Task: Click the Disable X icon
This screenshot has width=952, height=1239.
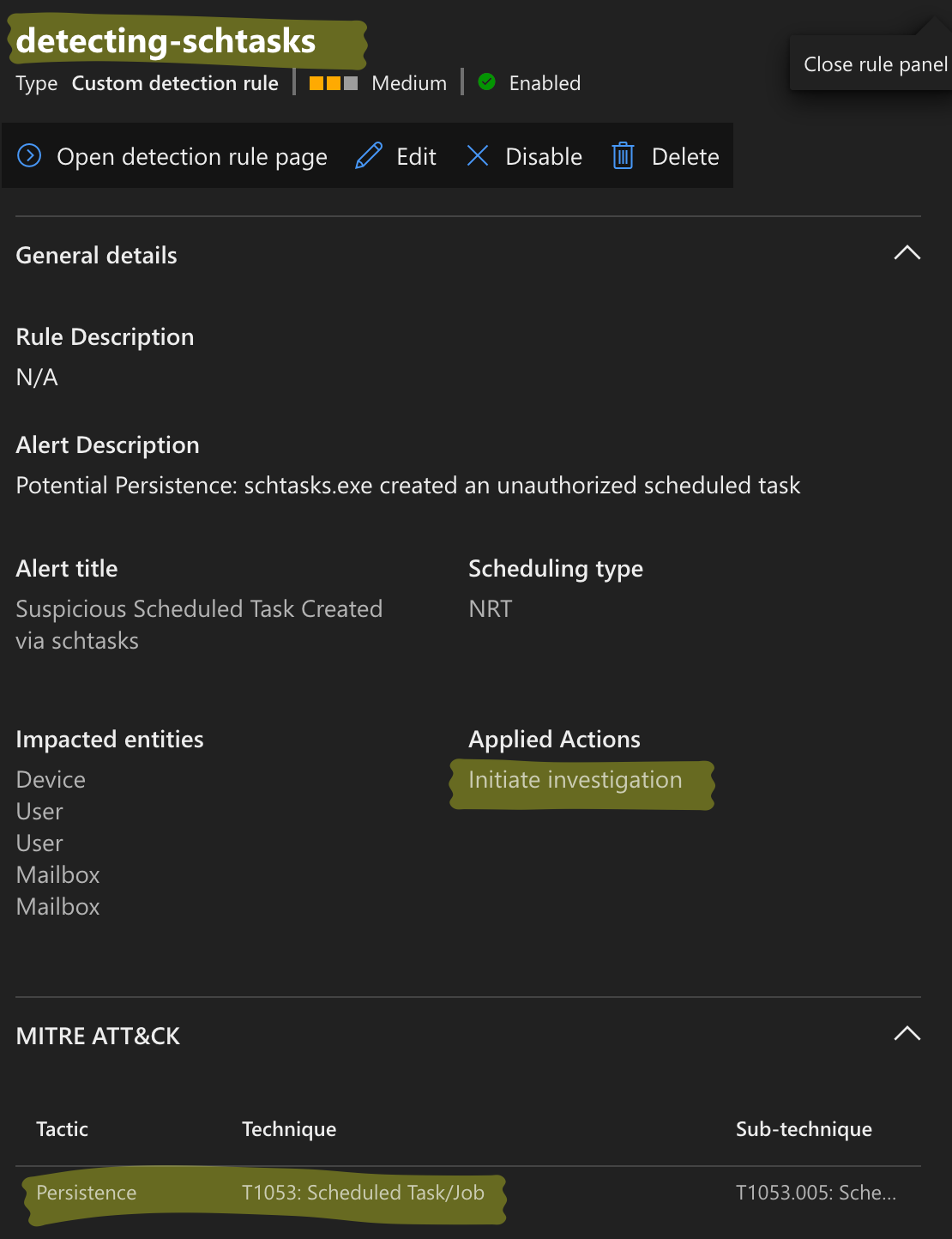Action: coord(478,155)
